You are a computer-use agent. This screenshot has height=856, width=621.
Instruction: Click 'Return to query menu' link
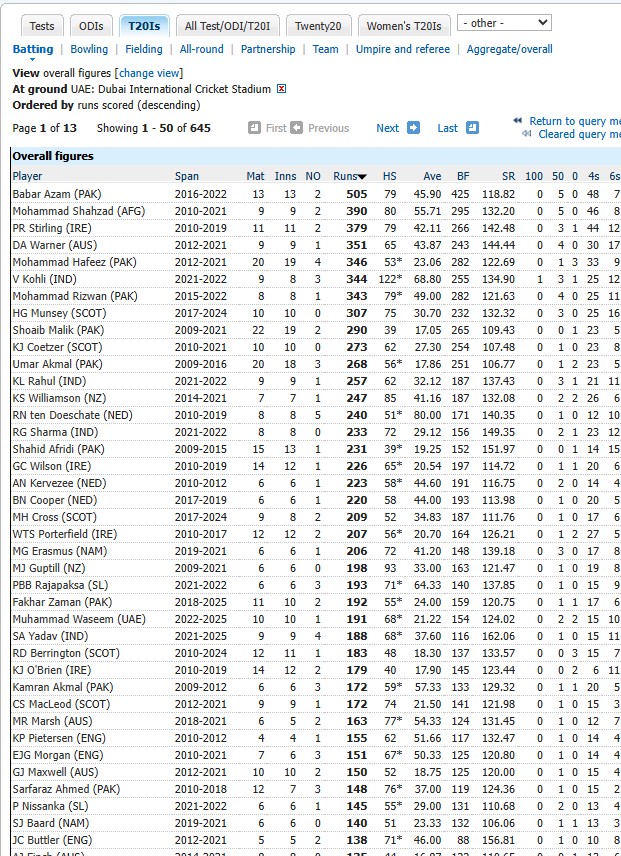pyautogui.click(x=574, y=121)
